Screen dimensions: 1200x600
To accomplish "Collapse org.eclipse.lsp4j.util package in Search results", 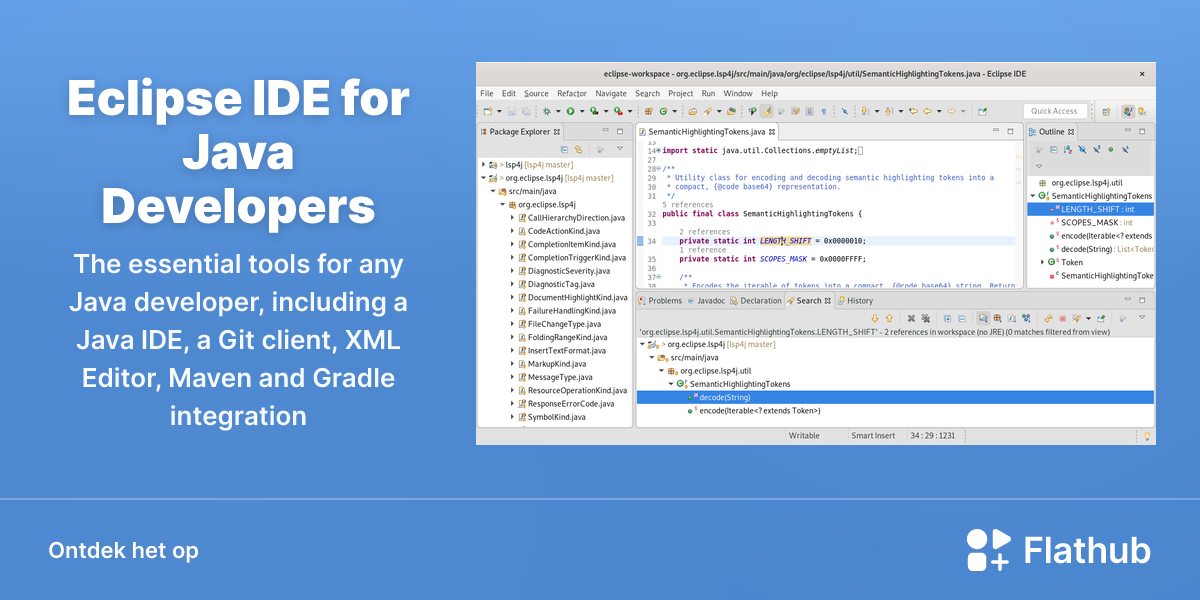I will point(661,371).
